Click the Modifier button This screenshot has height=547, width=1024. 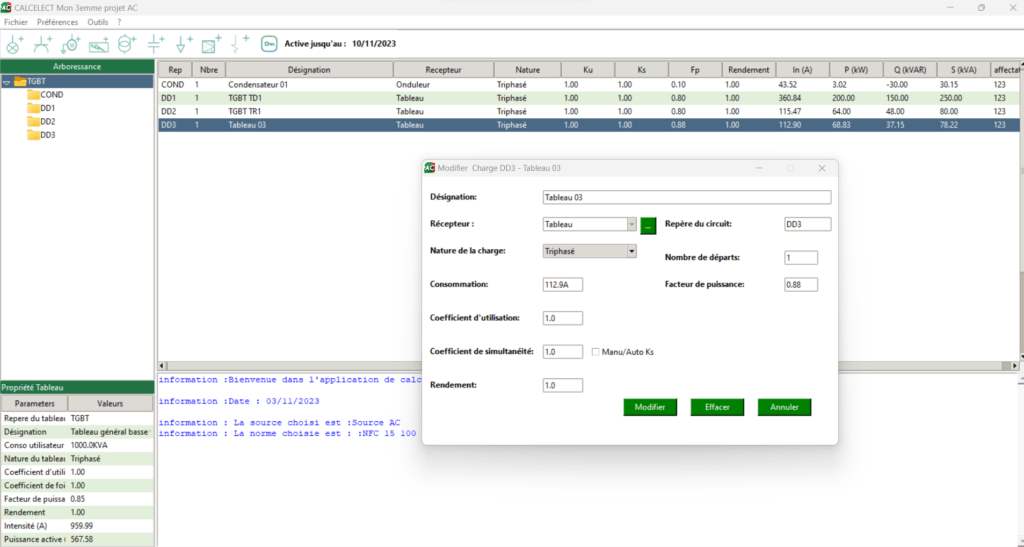click(650, 407)
